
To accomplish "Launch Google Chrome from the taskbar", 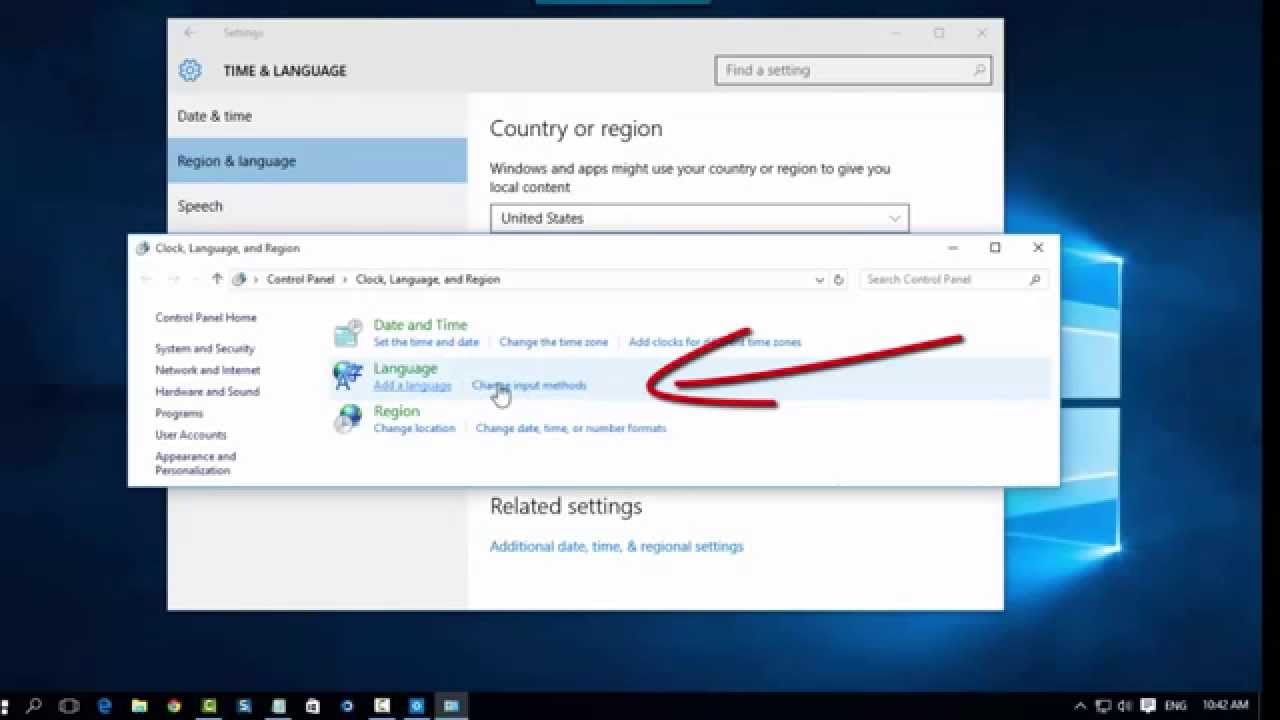I will [x=174, y=705].
